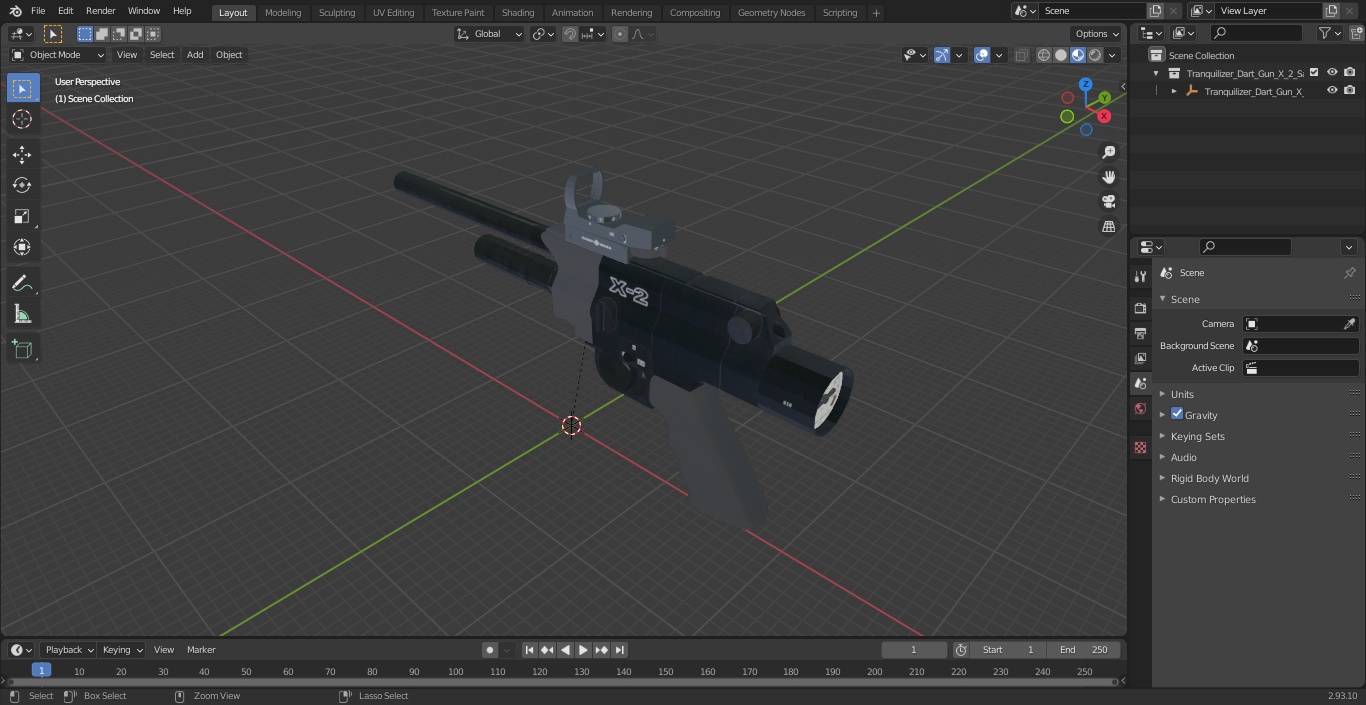
Task: Click the red X axis gizmo
Action: [x=1104, y=116]
